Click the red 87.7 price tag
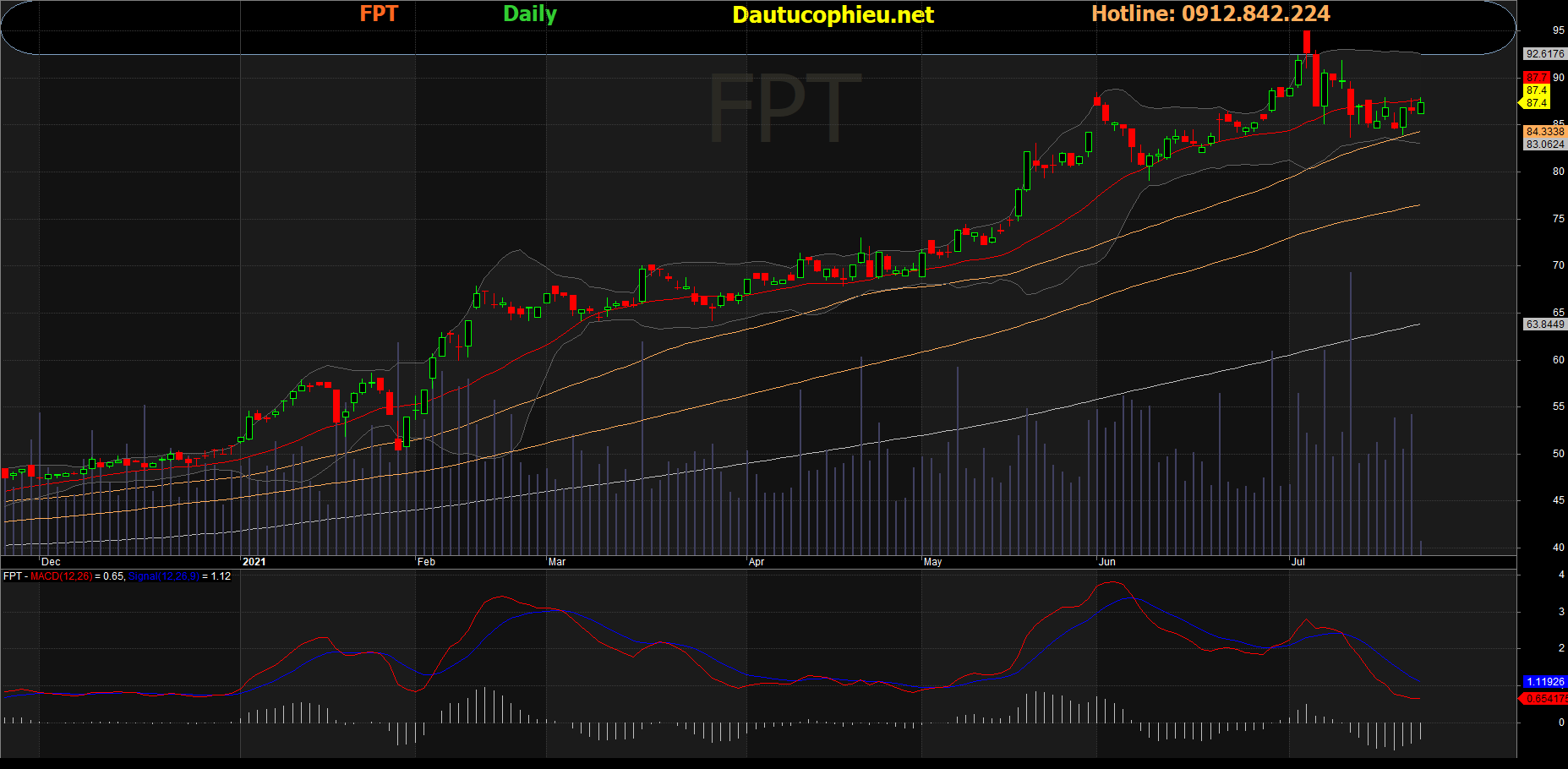Screen dimensions: 1568x769 coord(1536,78)
